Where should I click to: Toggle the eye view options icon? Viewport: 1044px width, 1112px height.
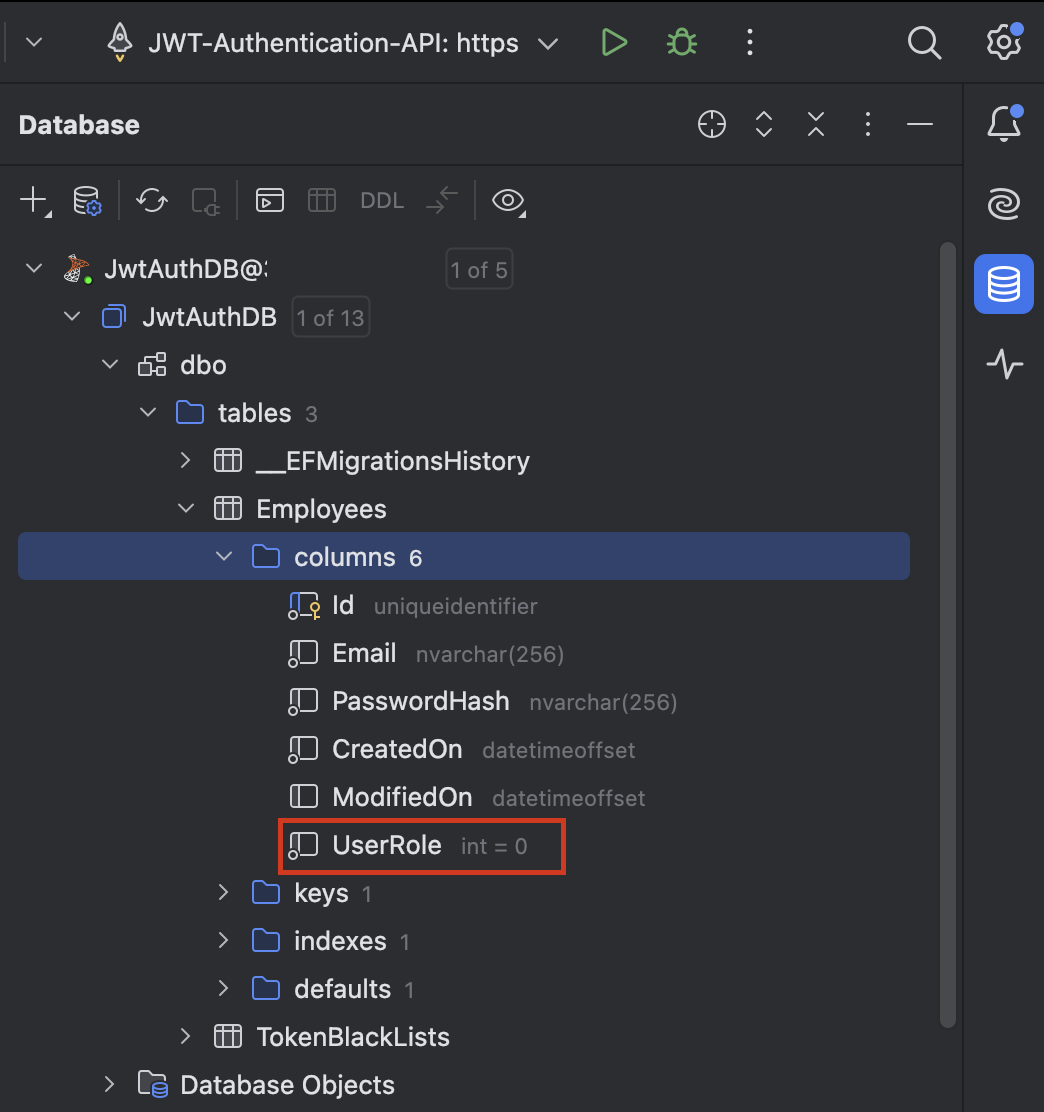(x=508, y=200)
